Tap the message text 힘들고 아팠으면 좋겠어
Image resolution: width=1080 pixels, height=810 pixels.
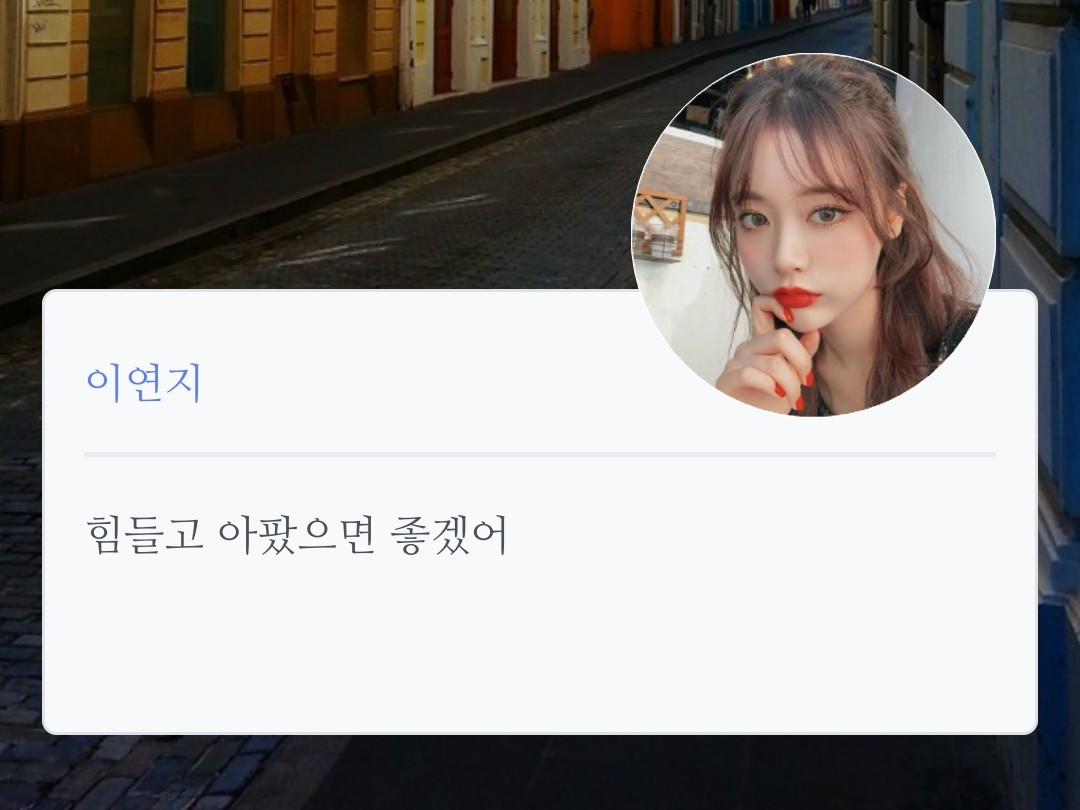[297, 536]
